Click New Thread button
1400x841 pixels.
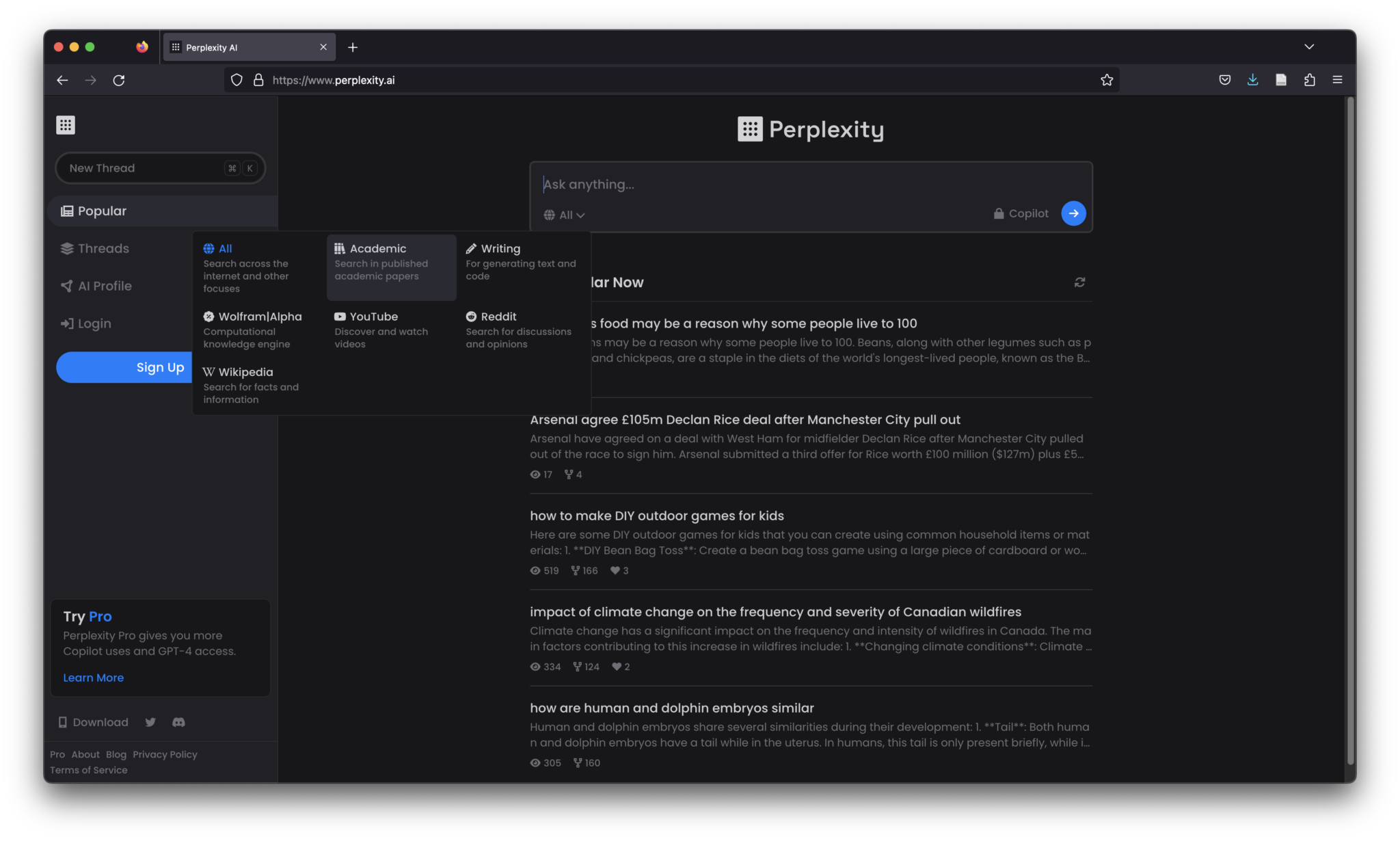pos(160,168)
